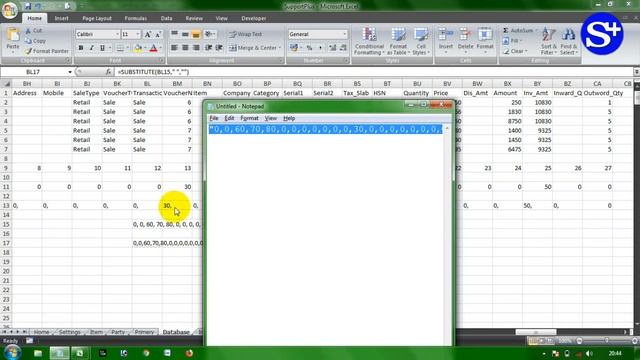Click the Align Text Right icon
This screenshot has width=640, height=360.
196,48
